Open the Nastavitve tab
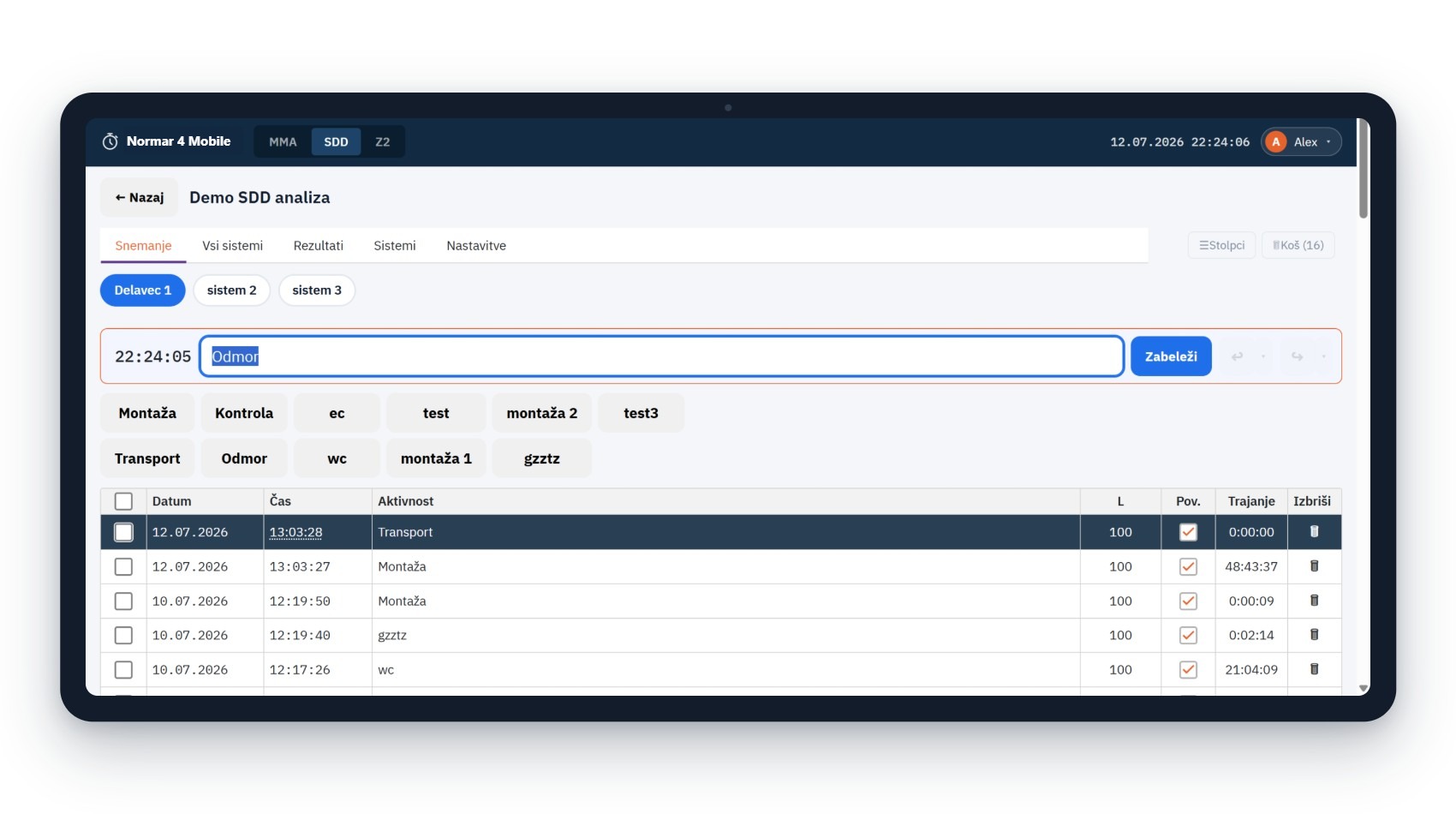The height and width of the screenshot is (814, 1456). point(476,246)
